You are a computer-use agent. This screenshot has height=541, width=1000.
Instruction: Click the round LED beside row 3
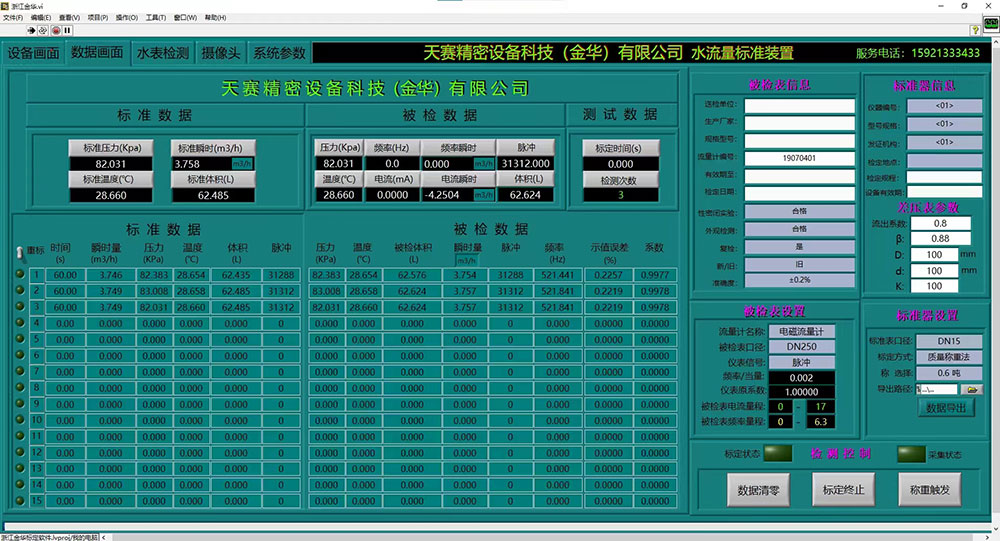(20, 306)
